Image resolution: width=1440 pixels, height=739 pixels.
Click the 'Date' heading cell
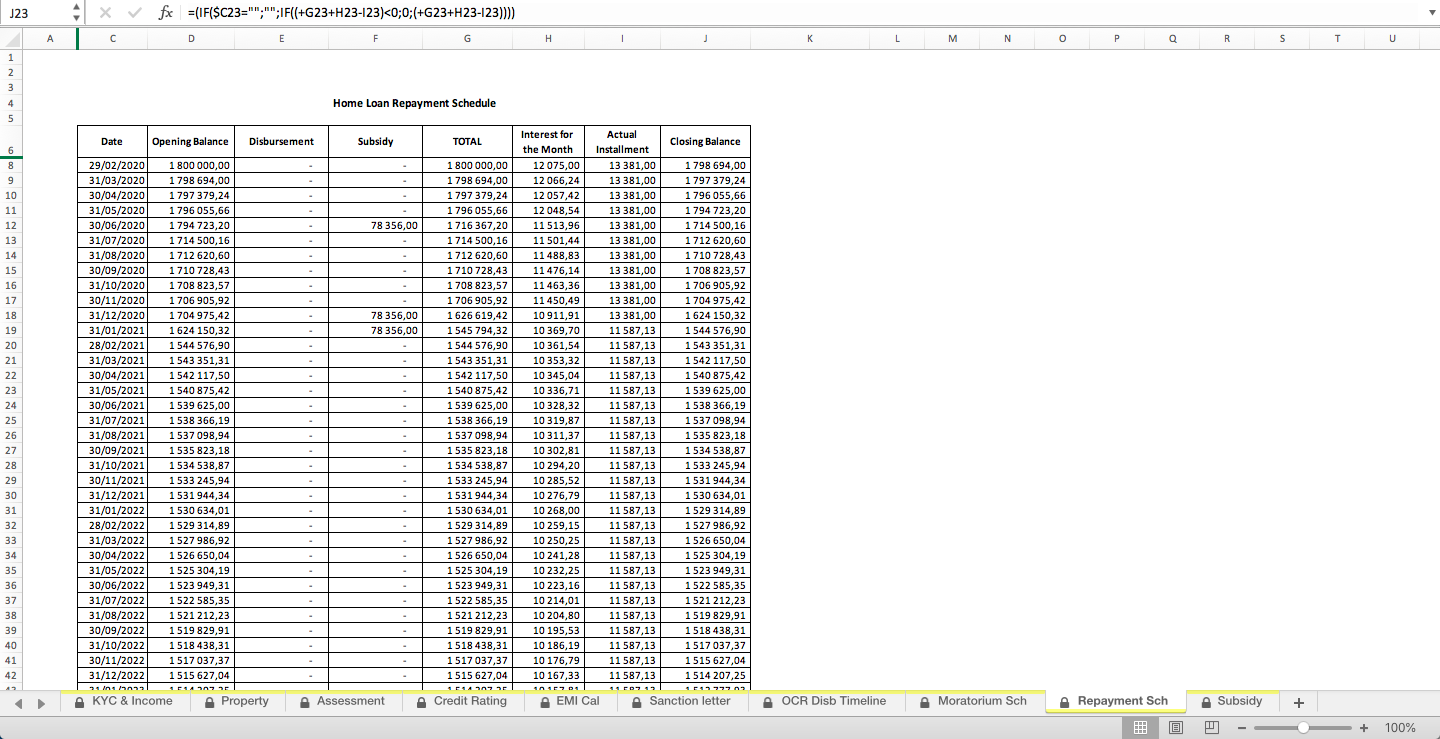[112, 141]
